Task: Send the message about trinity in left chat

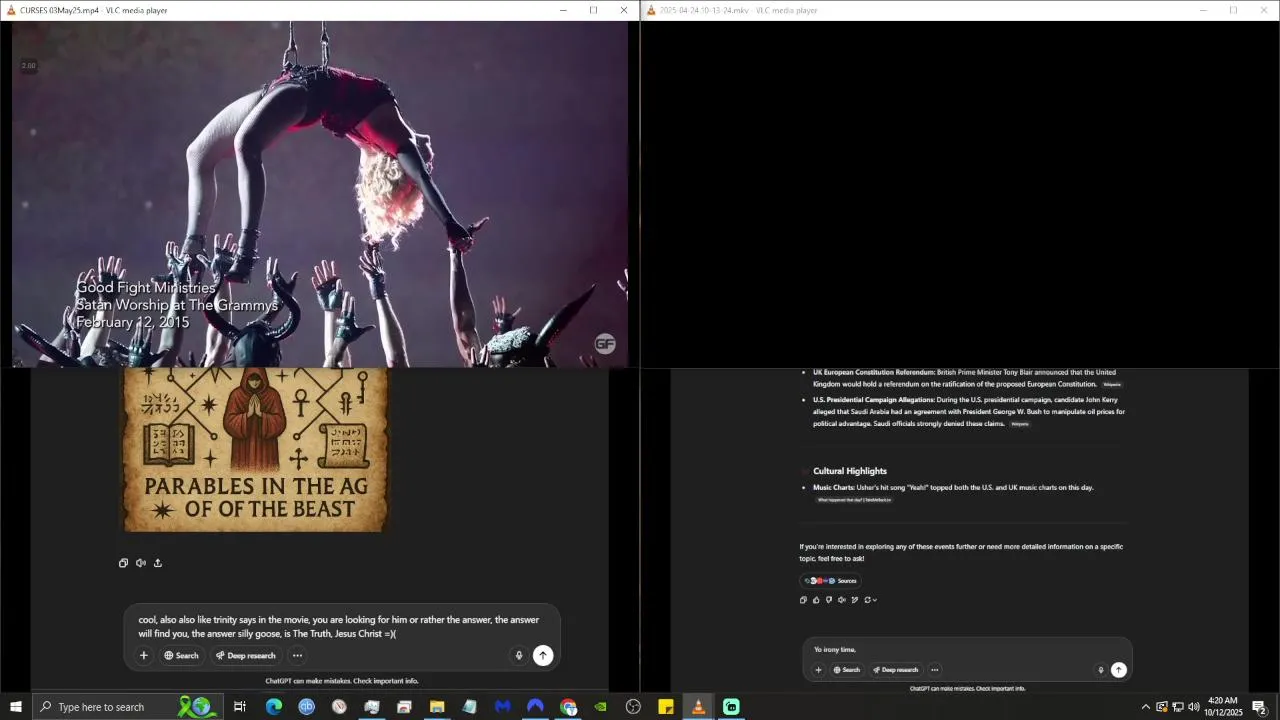Action: tap(543, 656)
